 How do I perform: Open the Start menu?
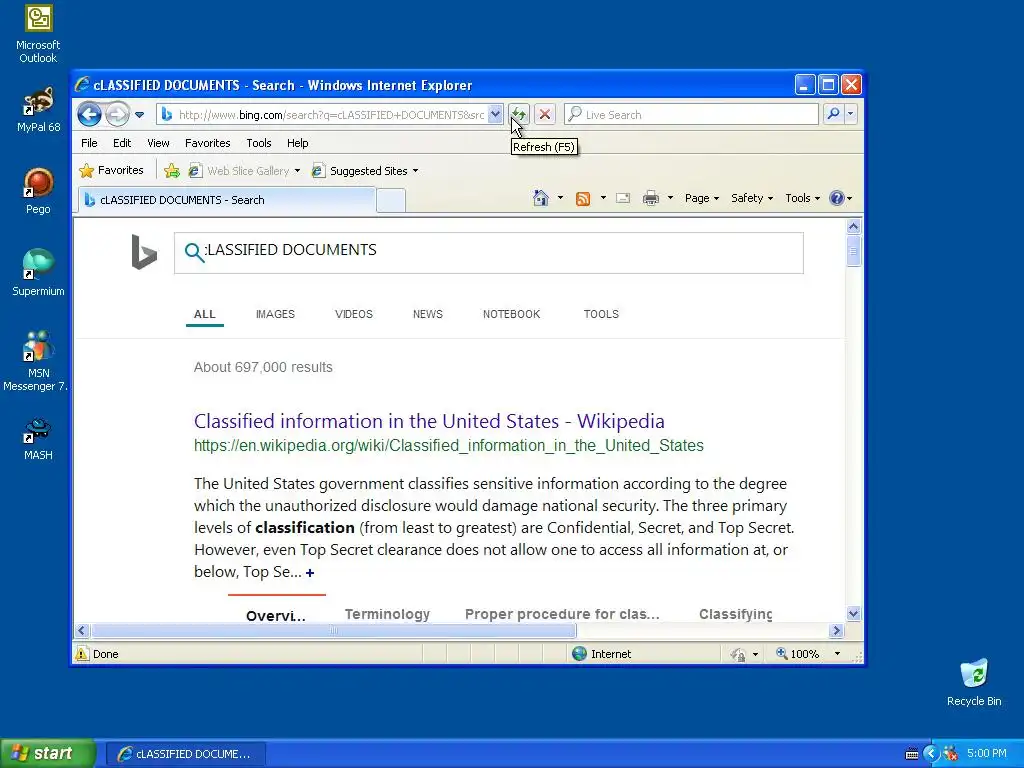click(47, 753)
